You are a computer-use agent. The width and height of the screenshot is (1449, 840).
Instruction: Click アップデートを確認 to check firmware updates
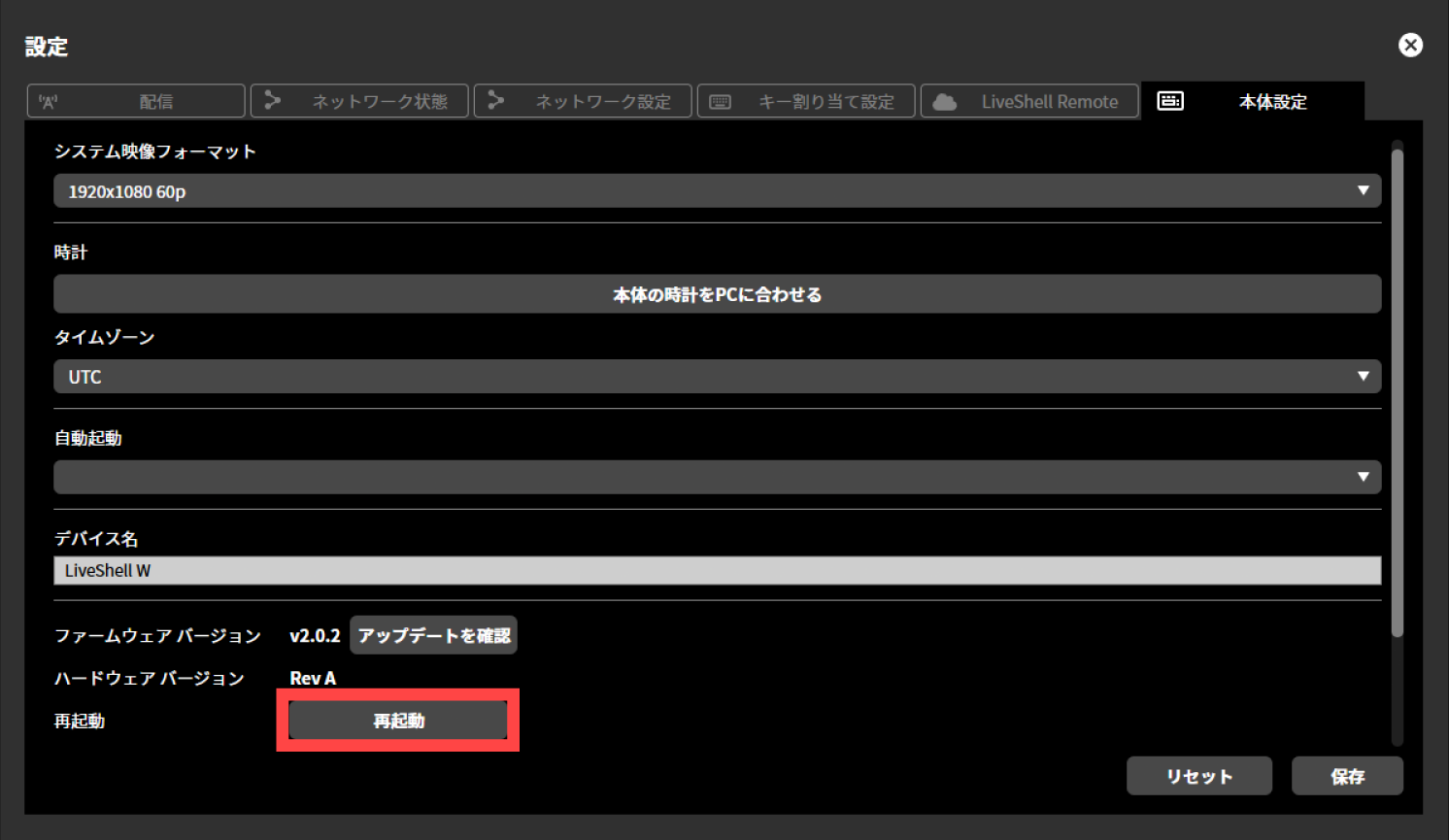[x=433, y=634]
